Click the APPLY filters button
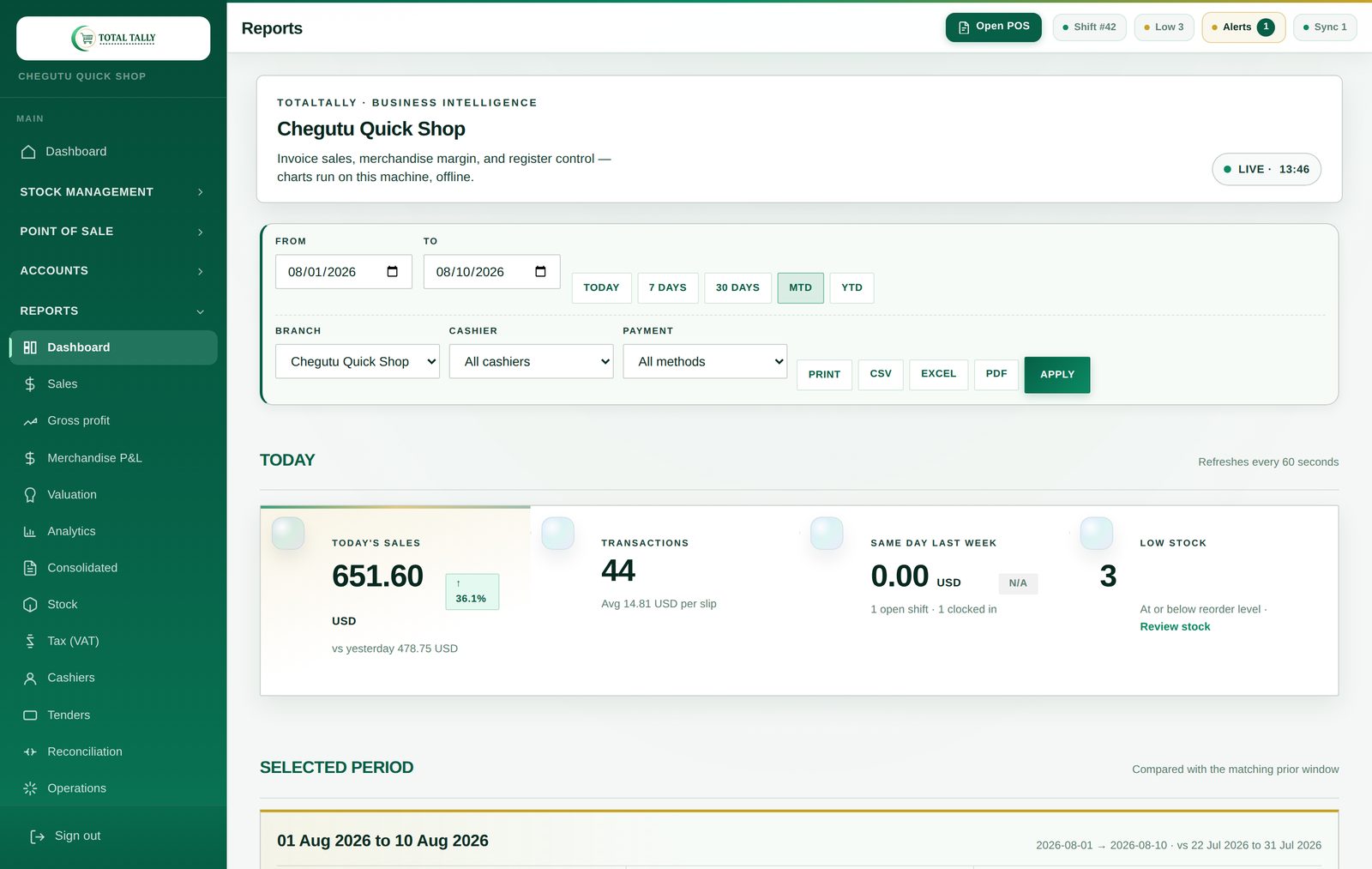Viewport: 1372px width, 869px height. [1057, 375]
